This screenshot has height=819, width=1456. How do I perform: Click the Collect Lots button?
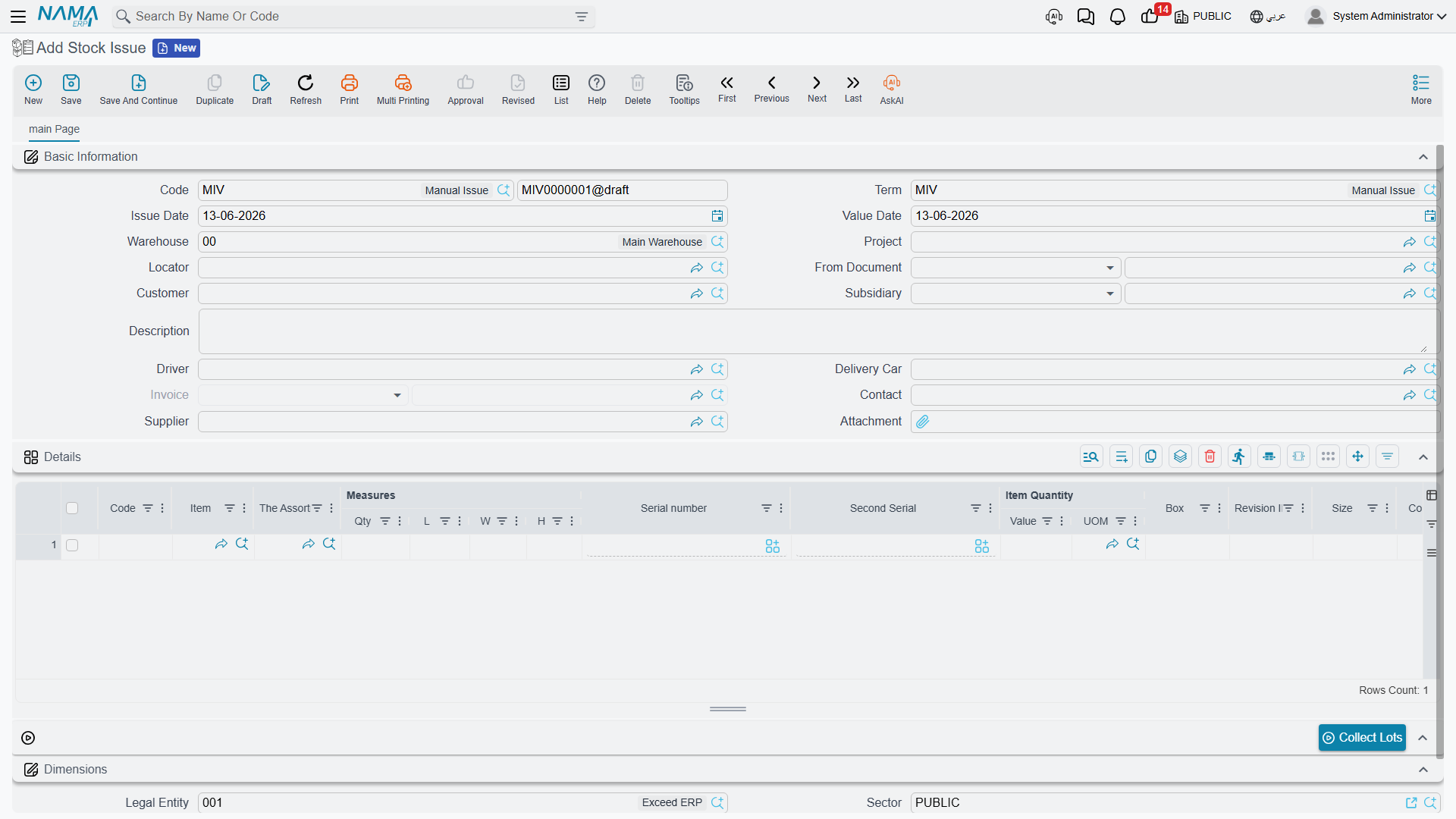(x=1362, y=738)
